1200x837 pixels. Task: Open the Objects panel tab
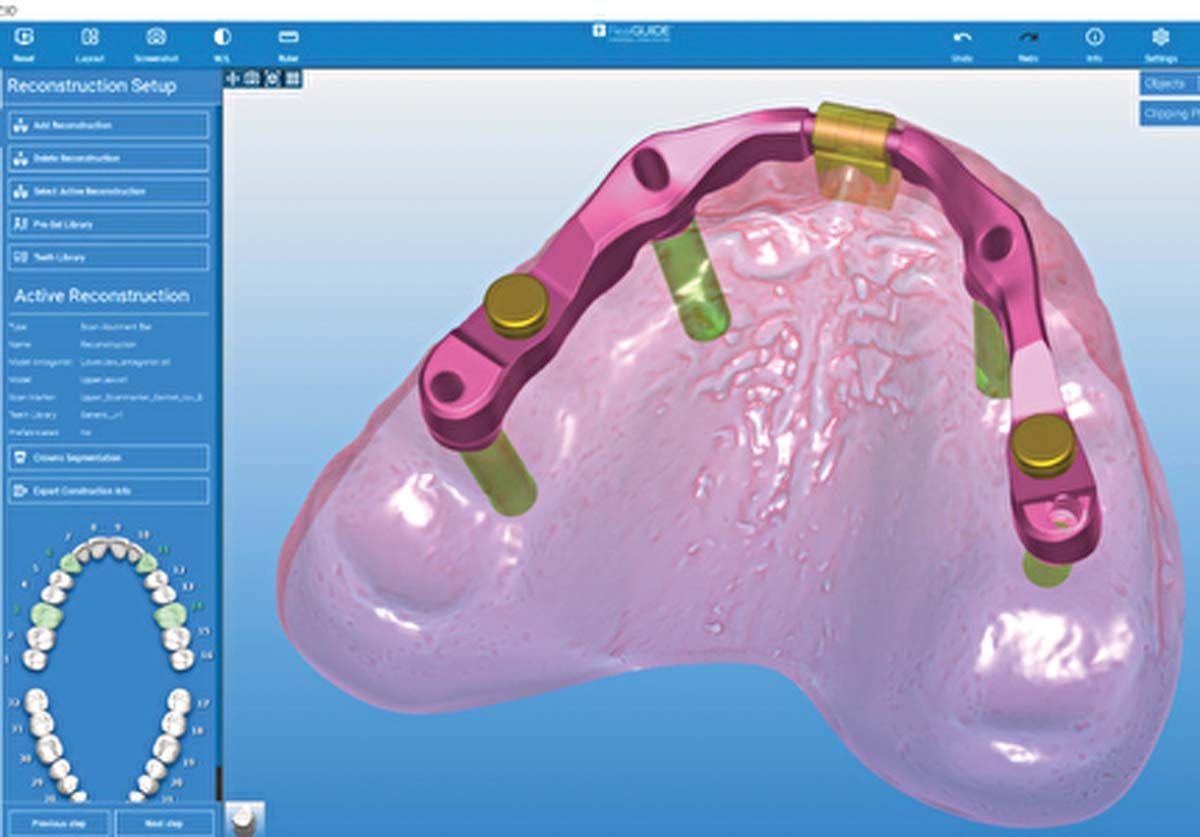tap(1169, 84)
